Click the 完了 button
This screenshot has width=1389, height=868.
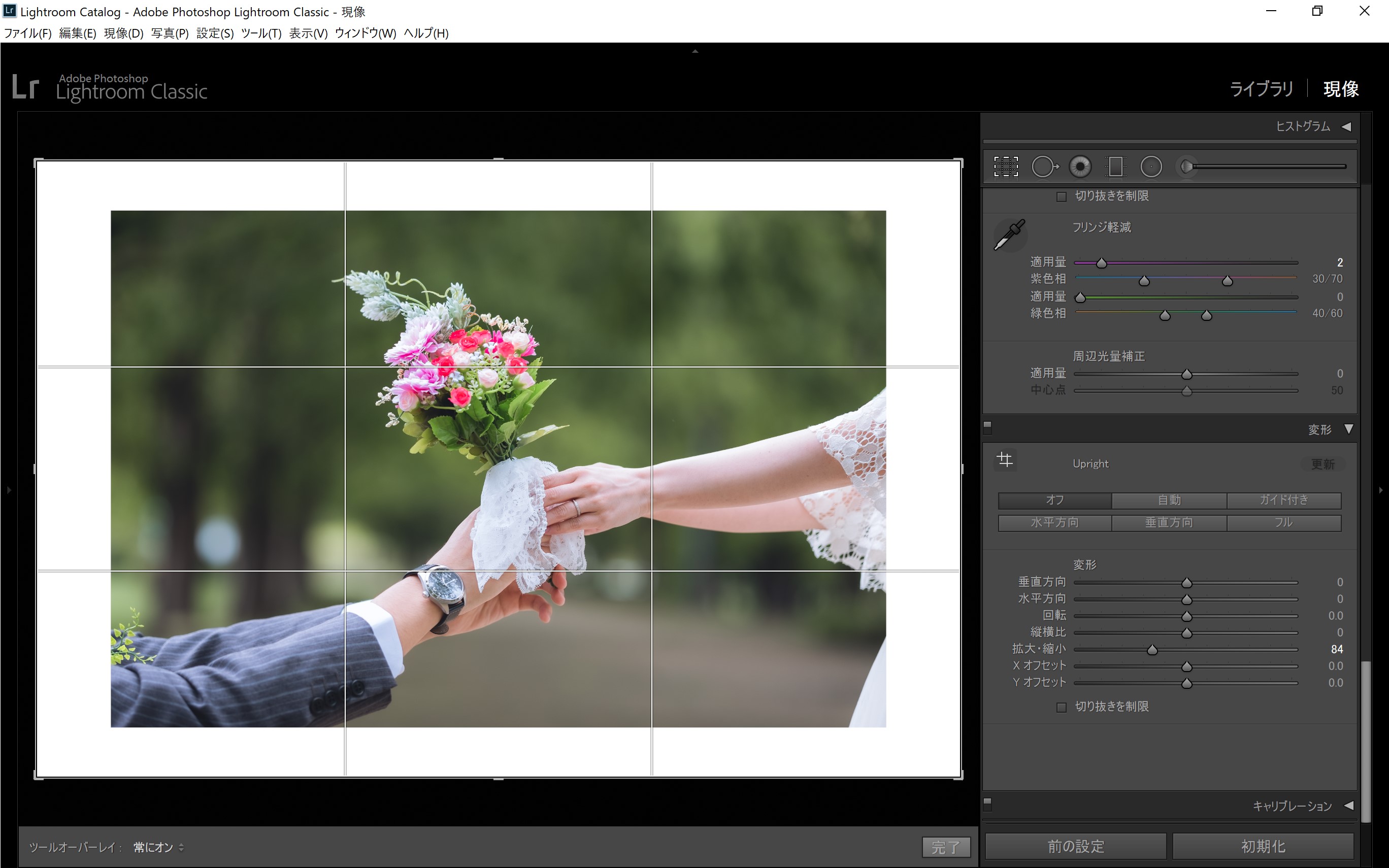click(945, 847)
